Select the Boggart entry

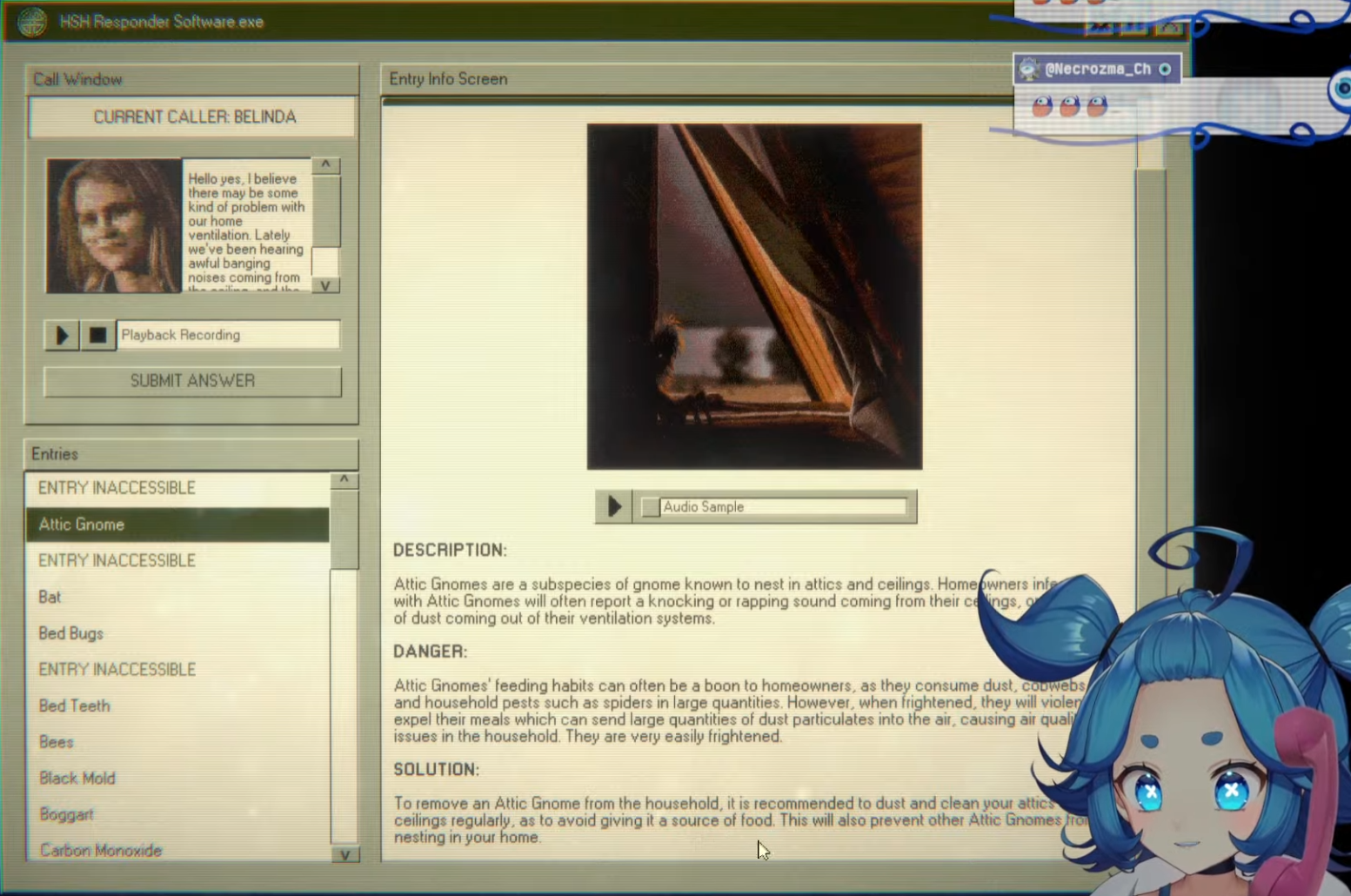point(177,814)
